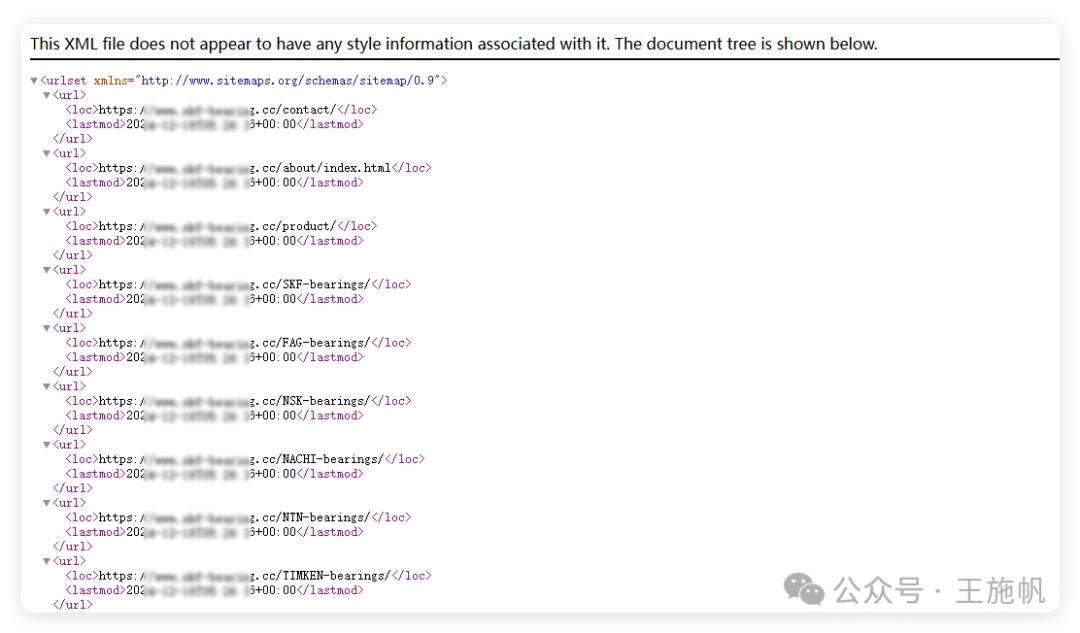Screen dimensions: 1080x633
Task: Click the loc line ending in /FAG-bearings/
Action: pyautogui.click(x=238, y=343)
